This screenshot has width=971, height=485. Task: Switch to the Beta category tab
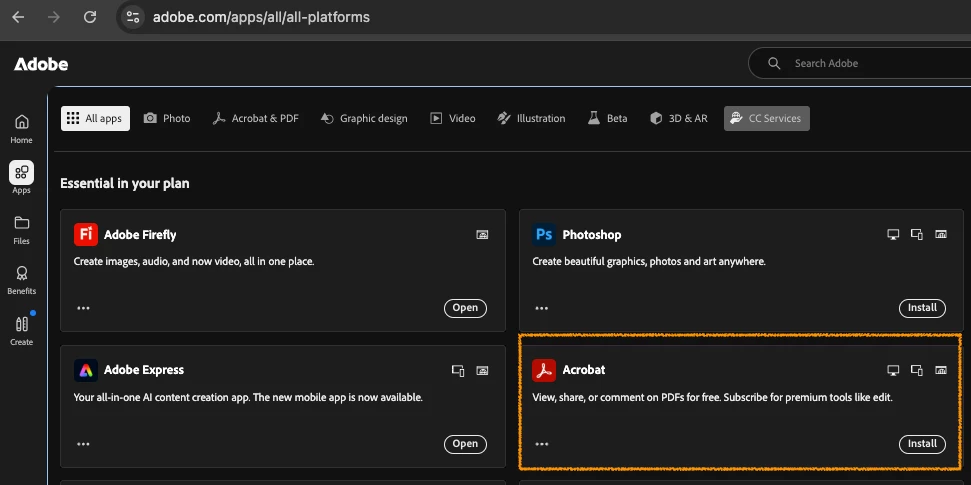[607, 118]
